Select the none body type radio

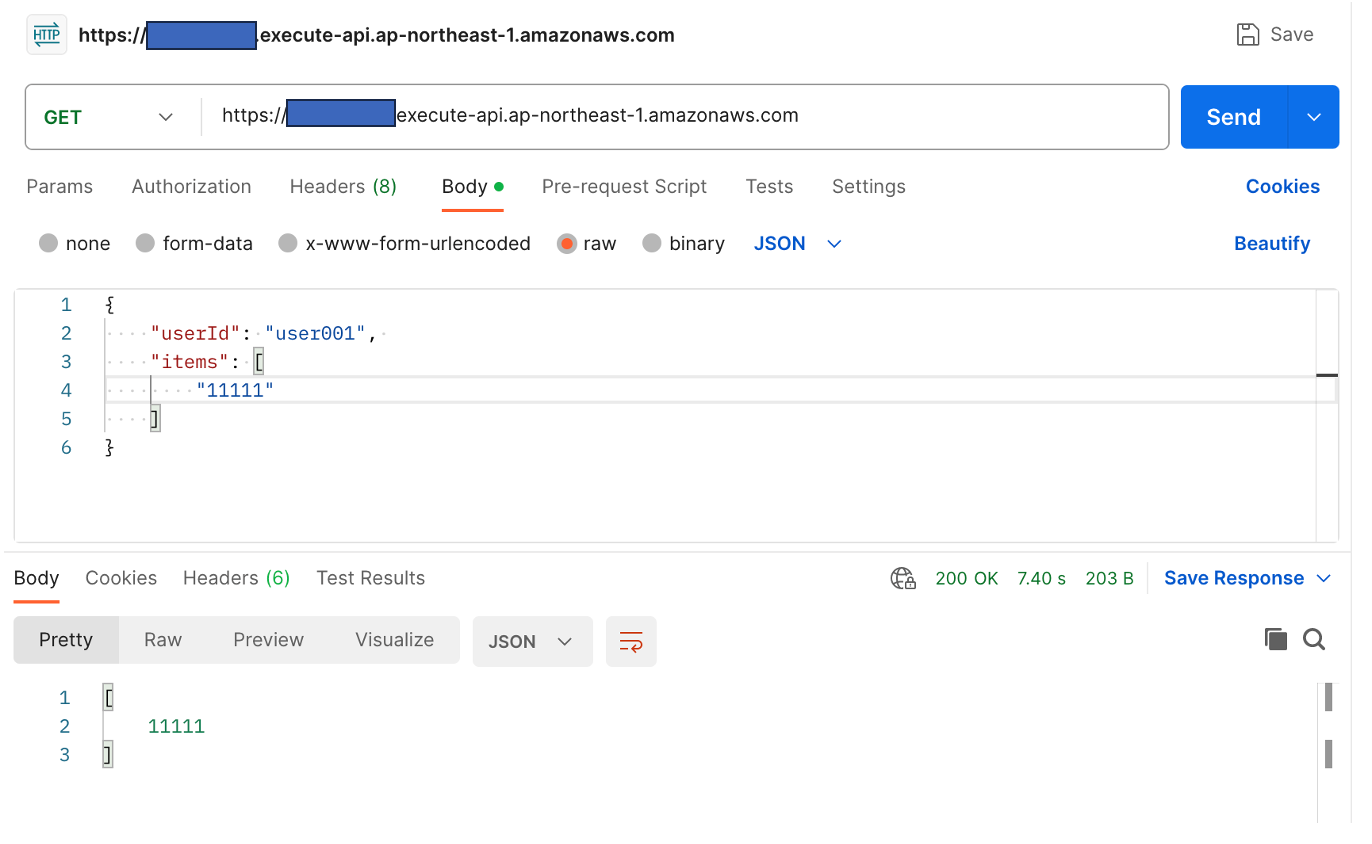point(48,244)
